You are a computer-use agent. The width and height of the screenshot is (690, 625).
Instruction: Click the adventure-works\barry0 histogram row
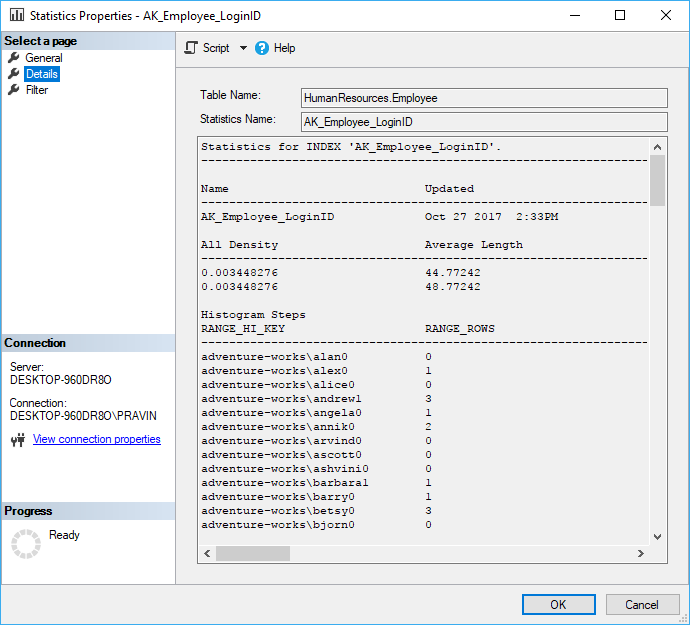coord(316,497)
